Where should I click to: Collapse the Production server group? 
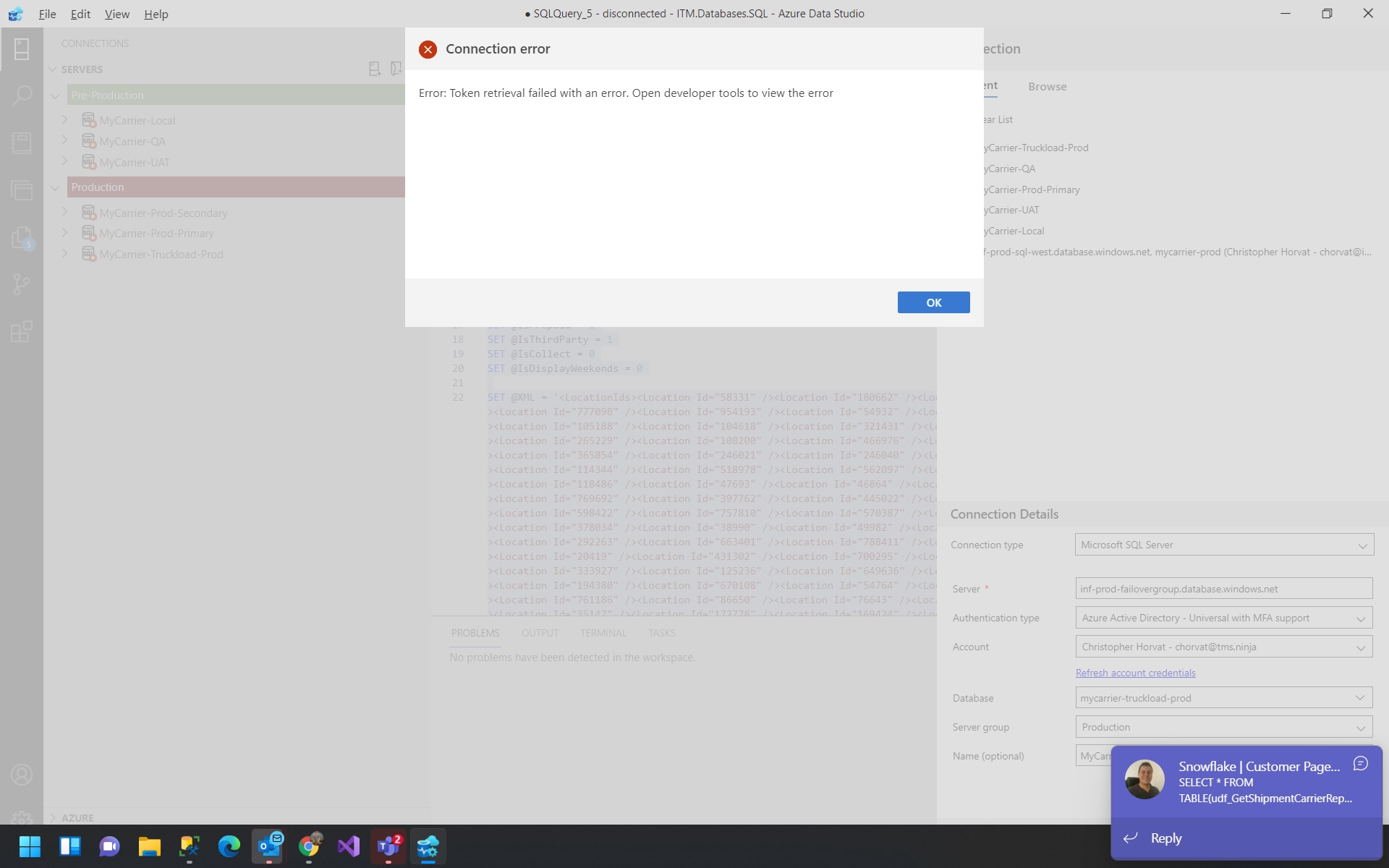tap(55, 187)
